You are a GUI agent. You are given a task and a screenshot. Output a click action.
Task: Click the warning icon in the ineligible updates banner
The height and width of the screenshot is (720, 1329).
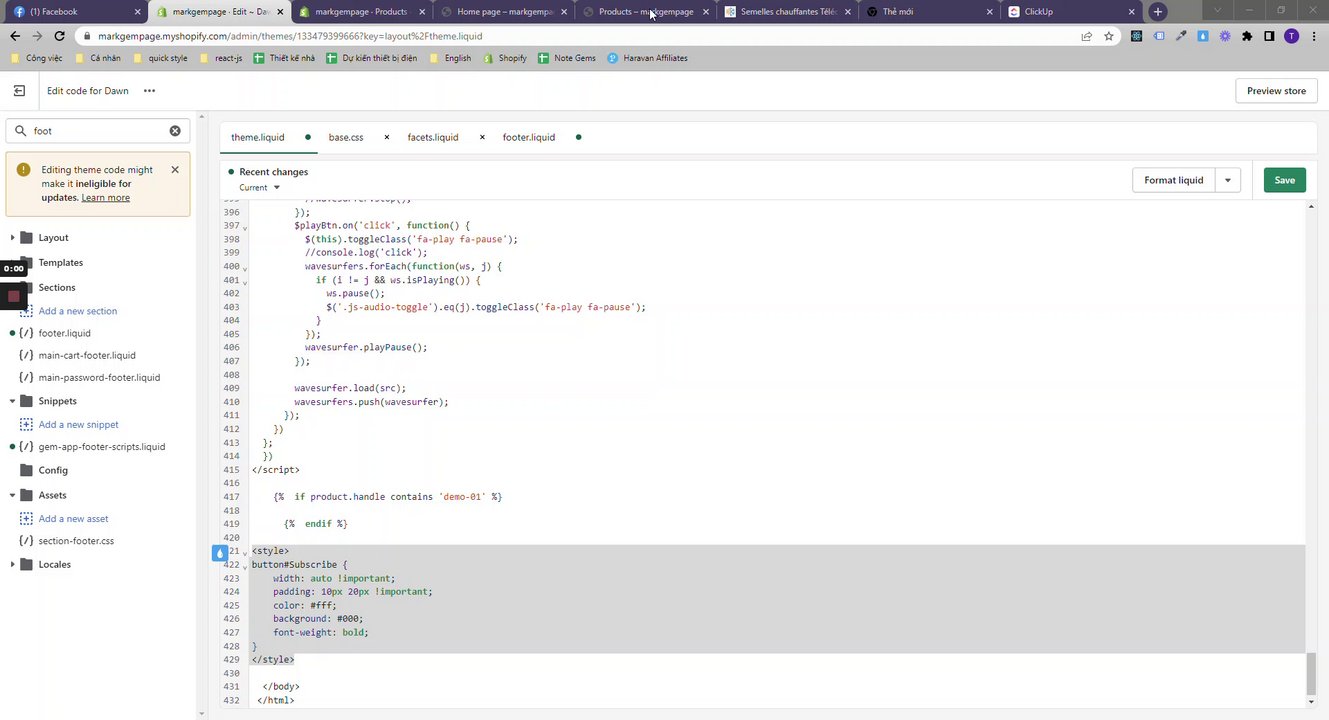(24, 170)
